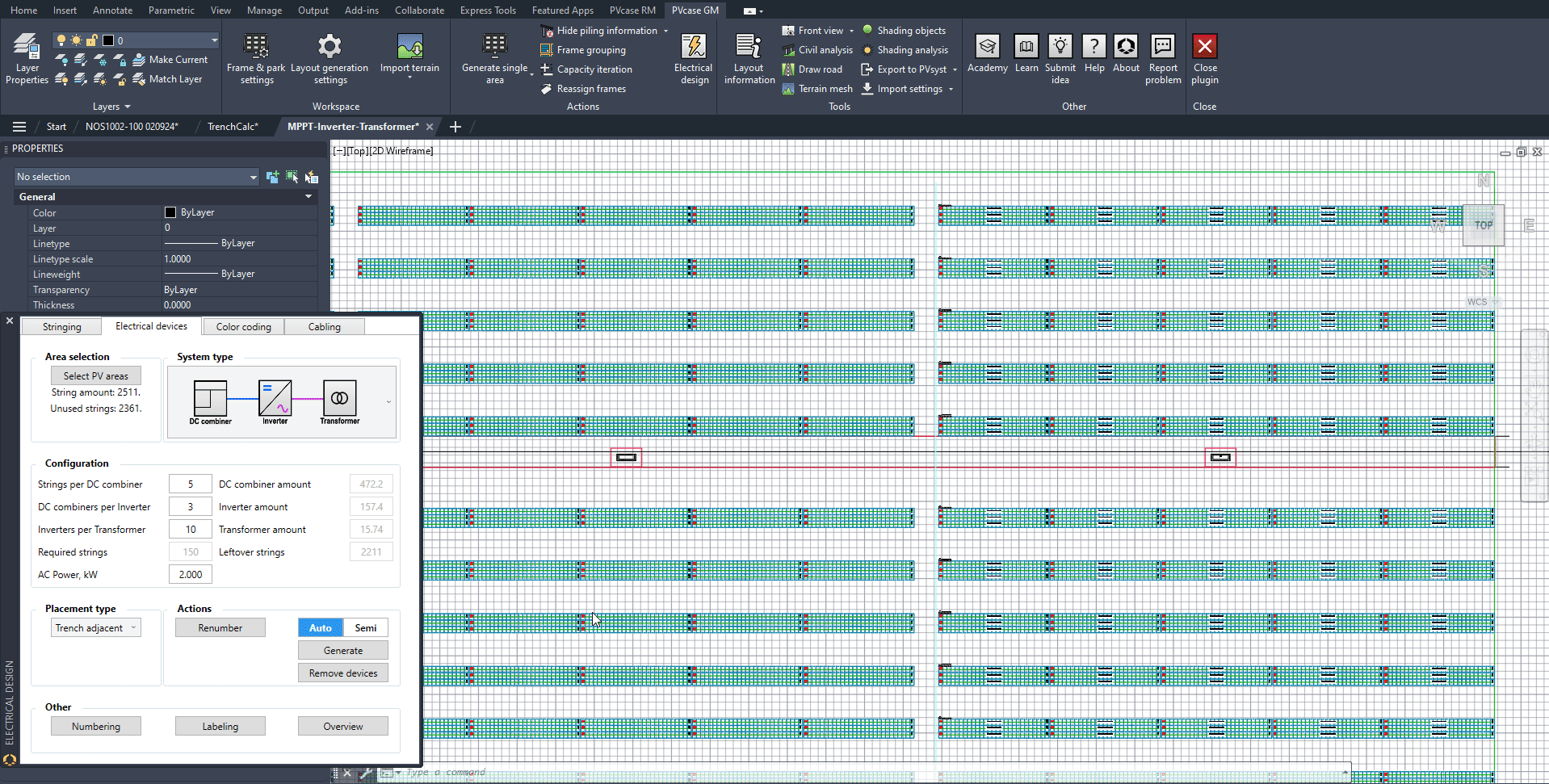
Task: Enable Auto placement mode
Action: 320,628
